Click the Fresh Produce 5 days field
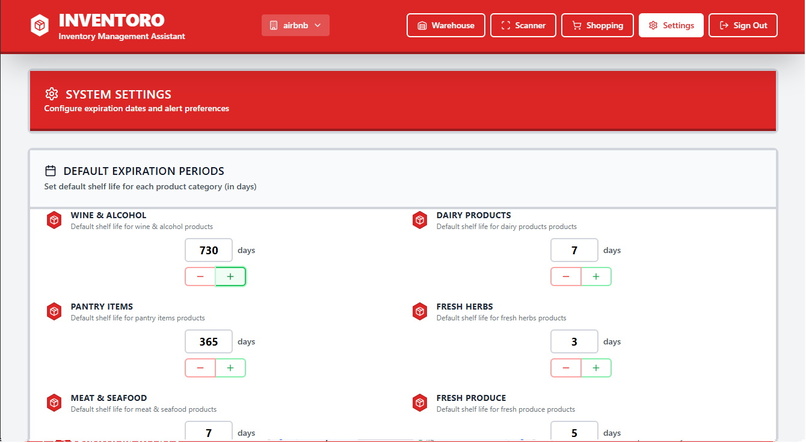 pos(574,432)
